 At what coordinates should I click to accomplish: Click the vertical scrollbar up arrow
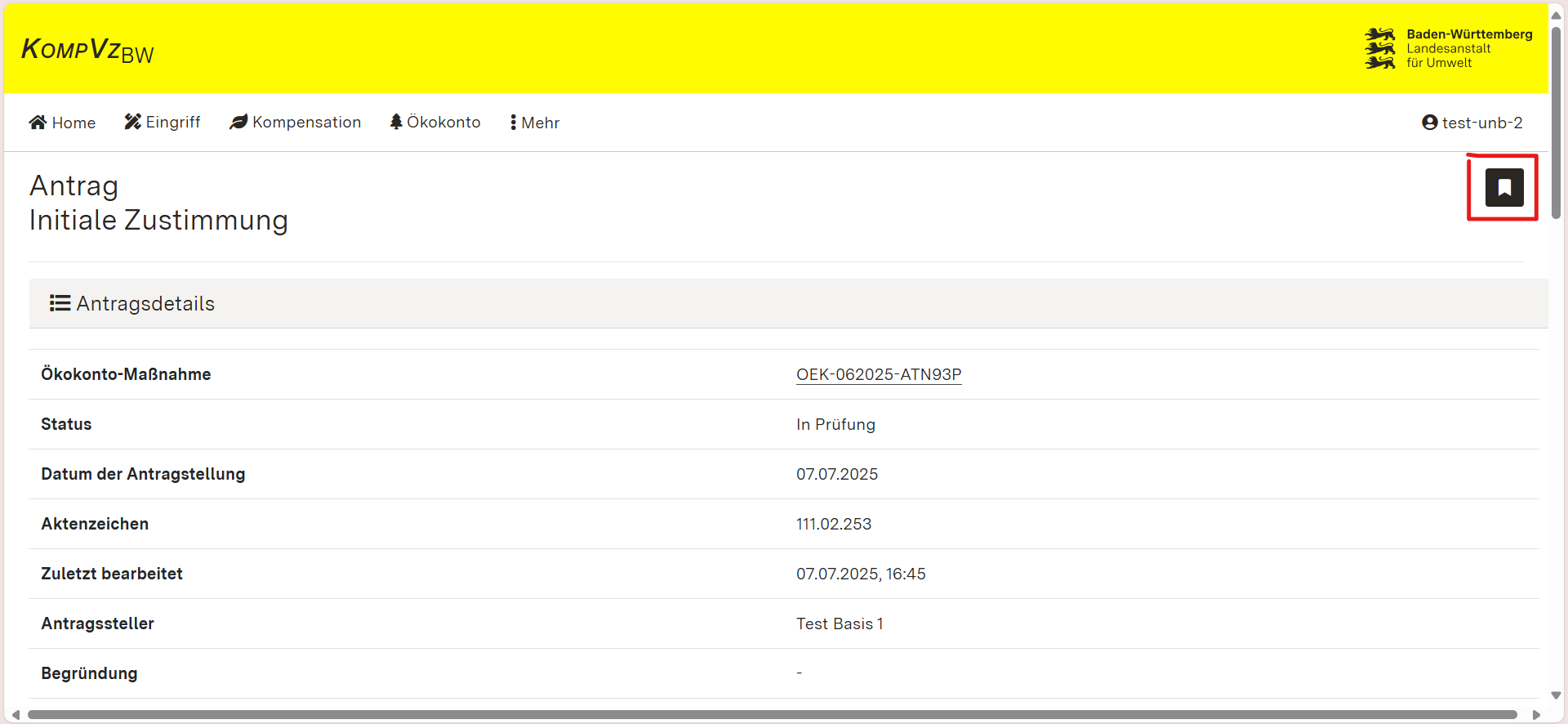1557,16
